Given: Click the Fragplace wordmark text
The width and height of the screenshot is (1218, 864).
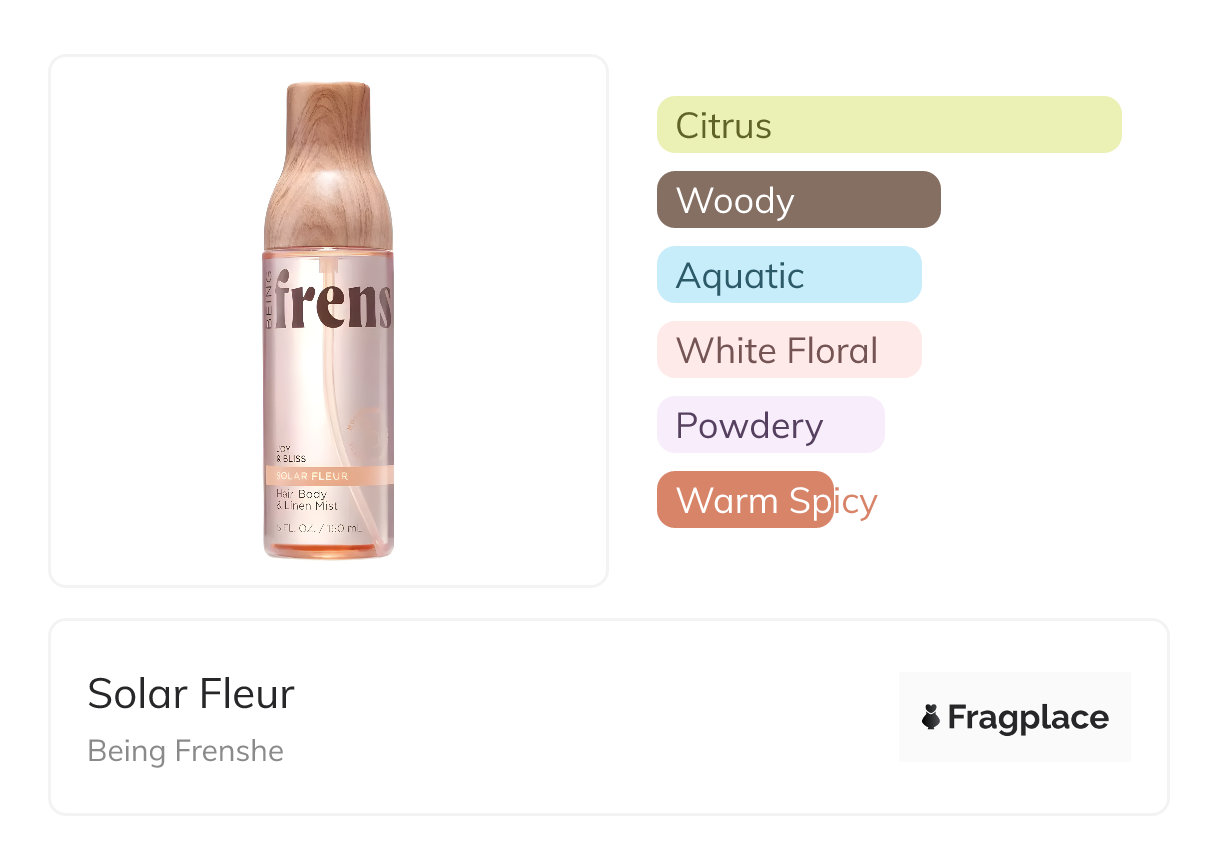Looking at the screenshot, I should [x=1028, y=717].
